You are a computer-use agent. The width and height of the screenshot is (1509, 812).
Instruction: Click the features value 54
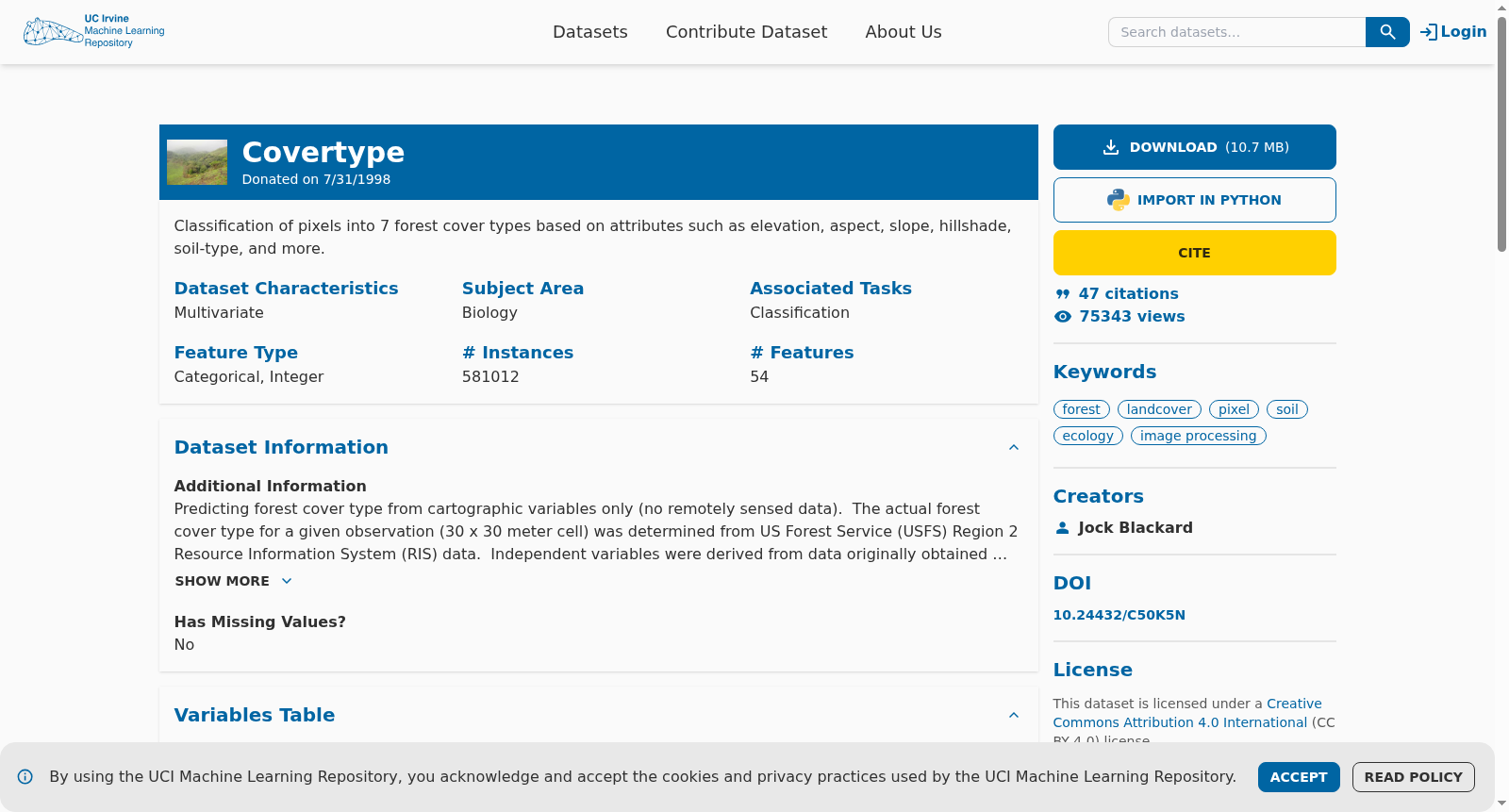click(759, 377)
